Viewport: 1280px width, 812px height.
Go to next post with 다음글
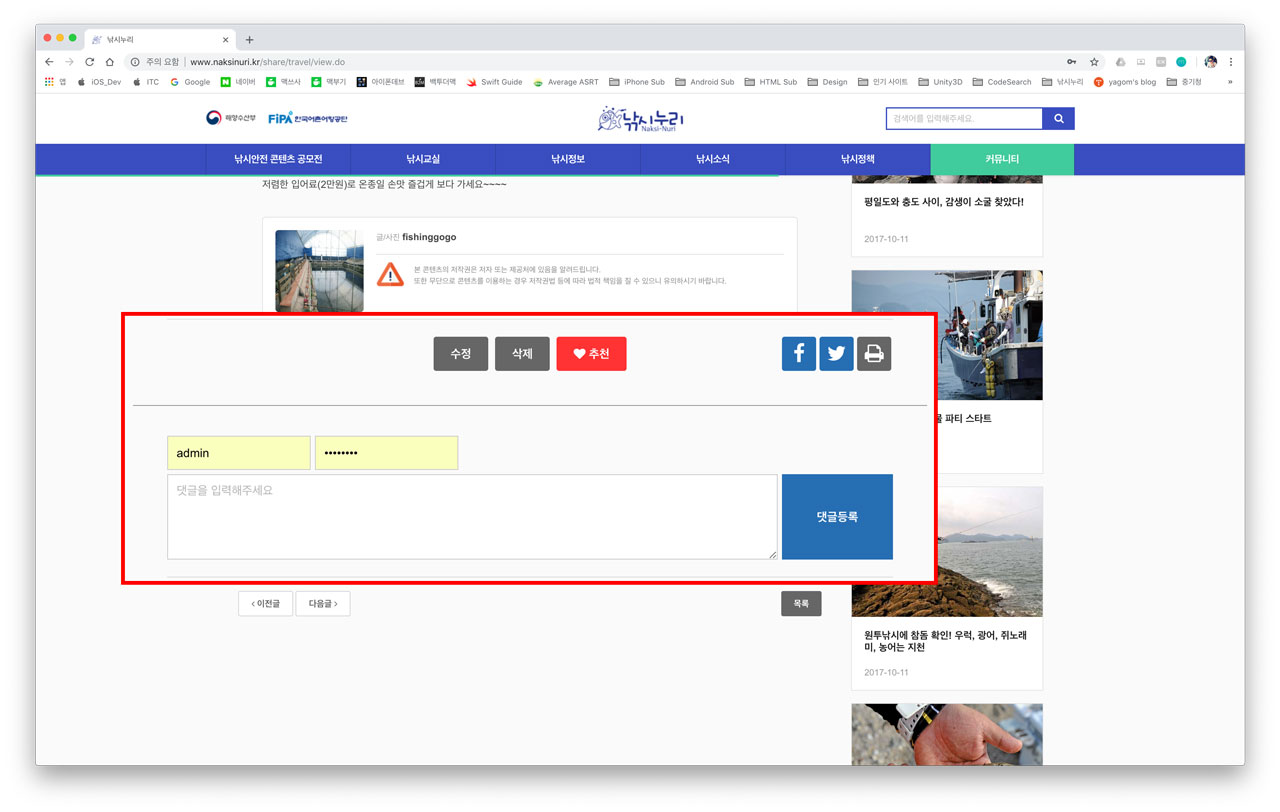coord(322,604)
